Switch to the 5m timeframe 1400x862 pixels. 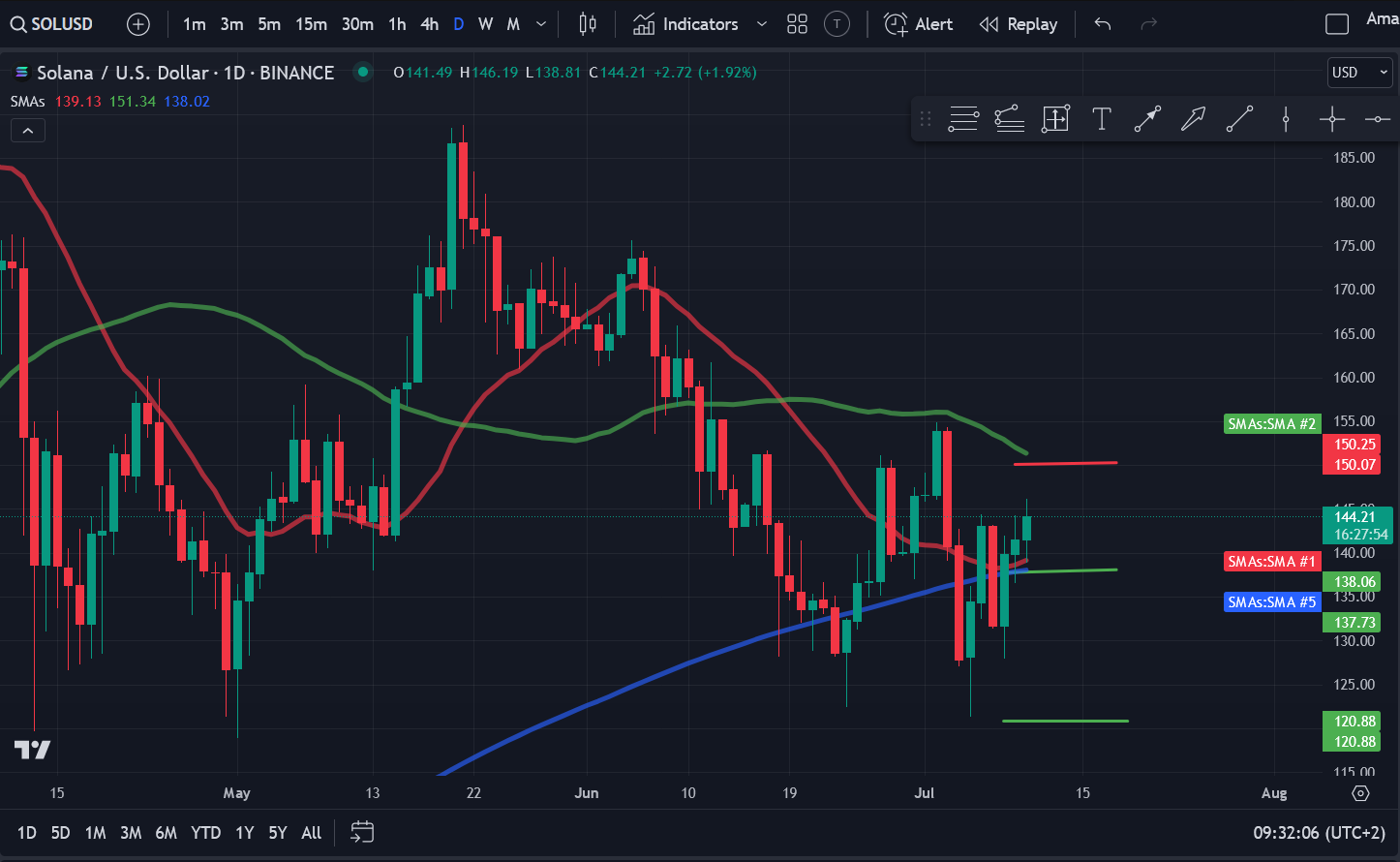click(x=269, y=24)
